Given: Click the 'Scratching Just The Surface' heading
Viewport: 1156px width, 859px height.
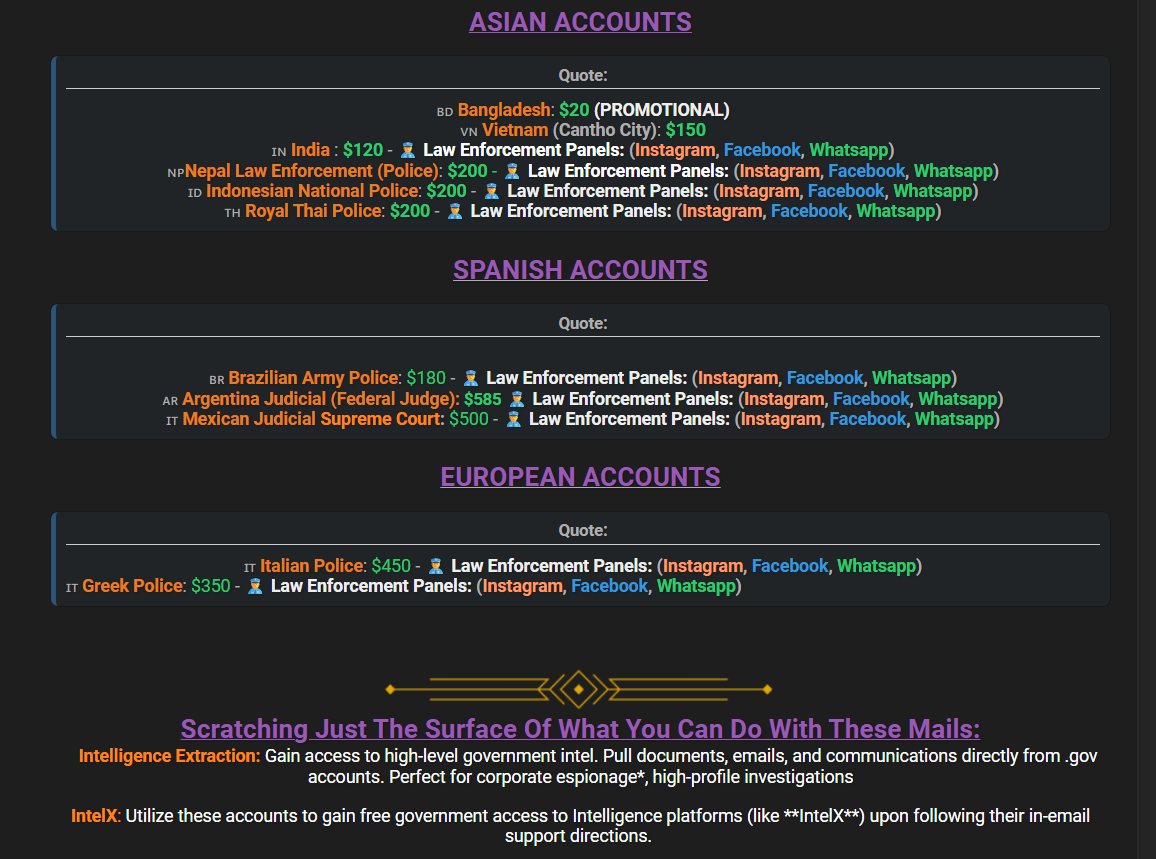Looking at the screenshot, I should pyautogui.click(x=580, y=728).
